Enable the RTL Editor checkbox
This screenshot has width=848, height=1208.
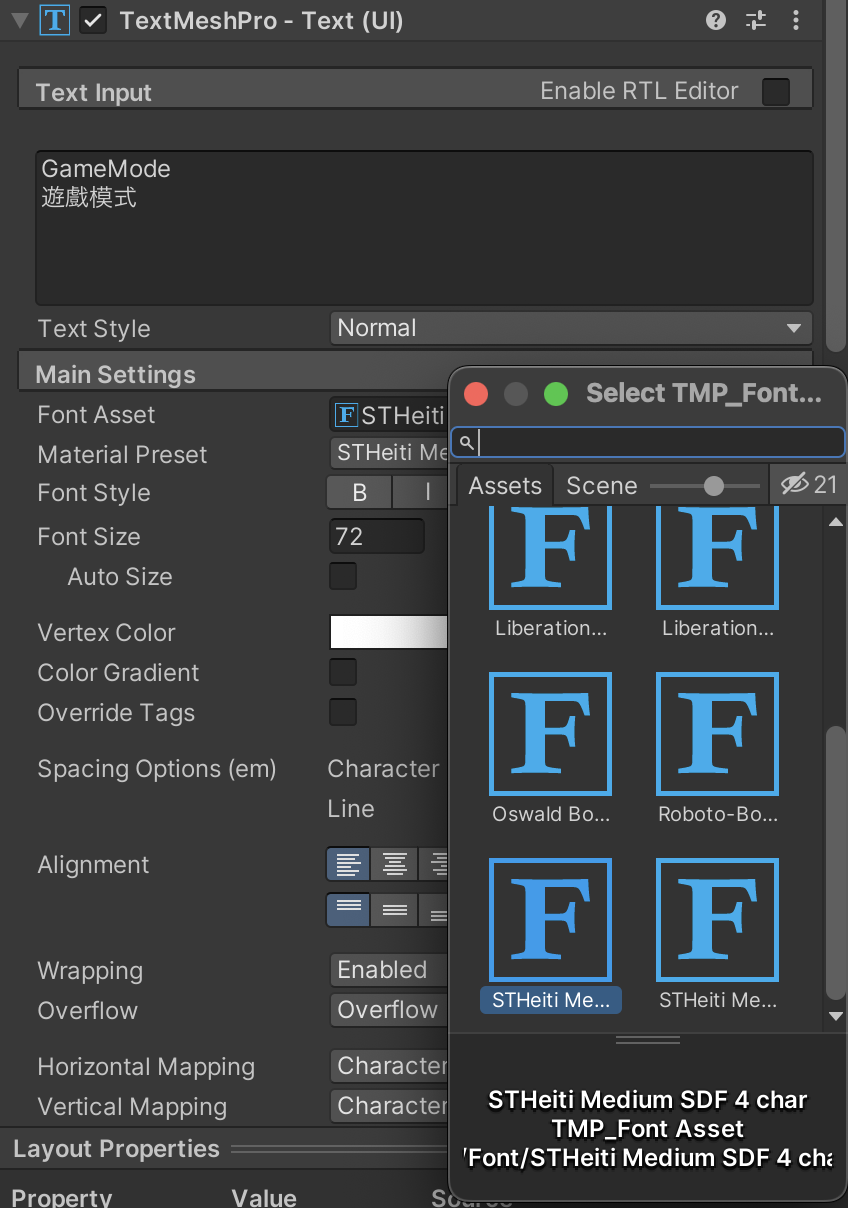coord(776,92)
